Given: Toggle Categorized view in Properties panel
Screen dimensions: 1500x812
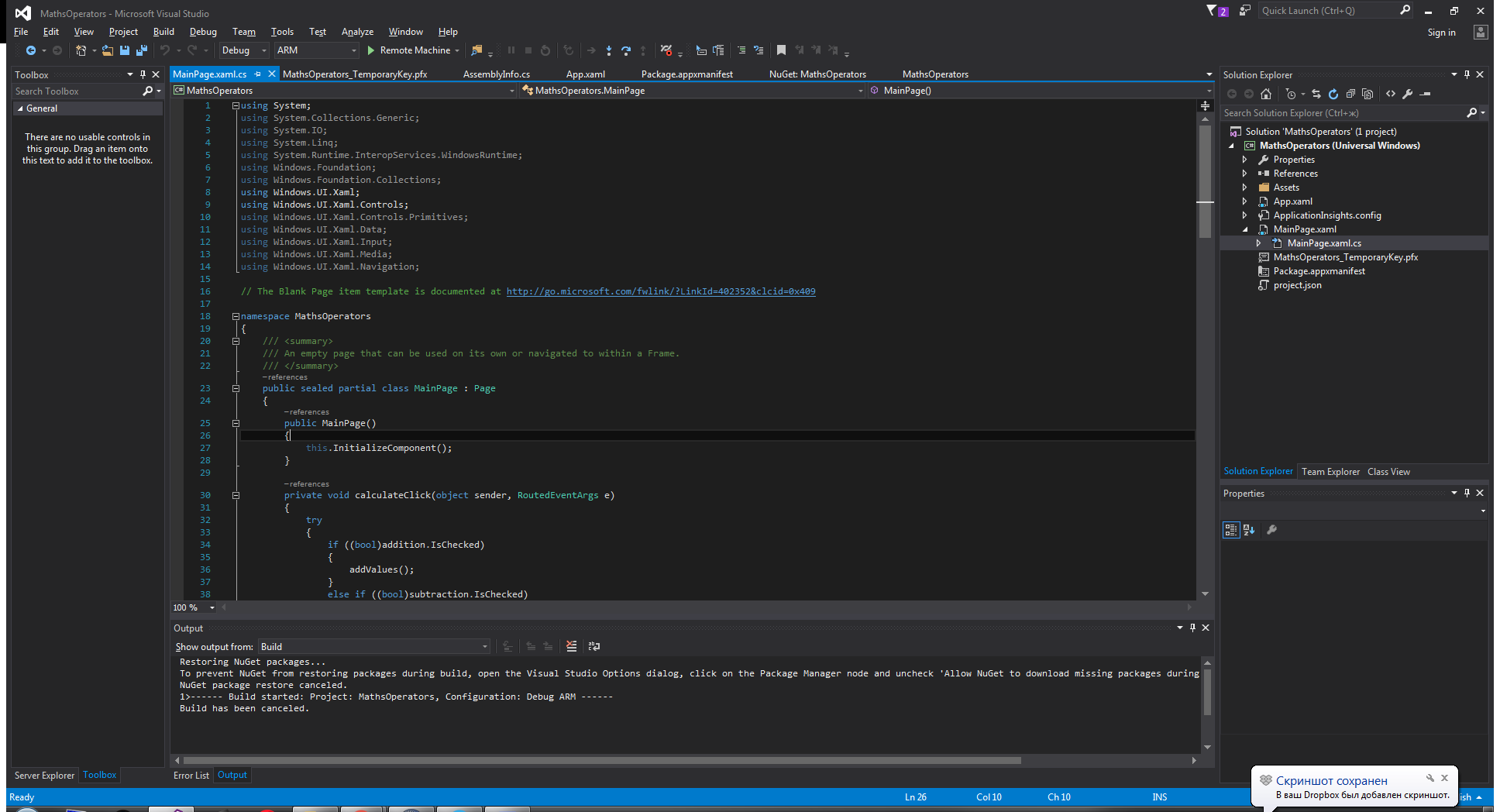Looking at the screenshot, I should coord(1231,530).
